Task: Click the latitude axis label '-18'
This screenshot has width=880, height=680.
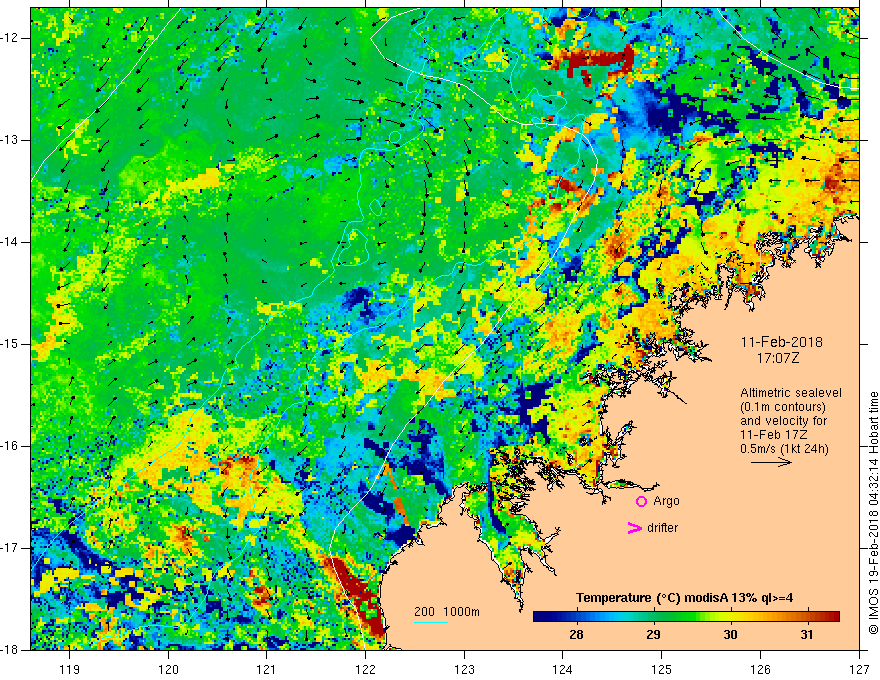Action: pos(11,650)
